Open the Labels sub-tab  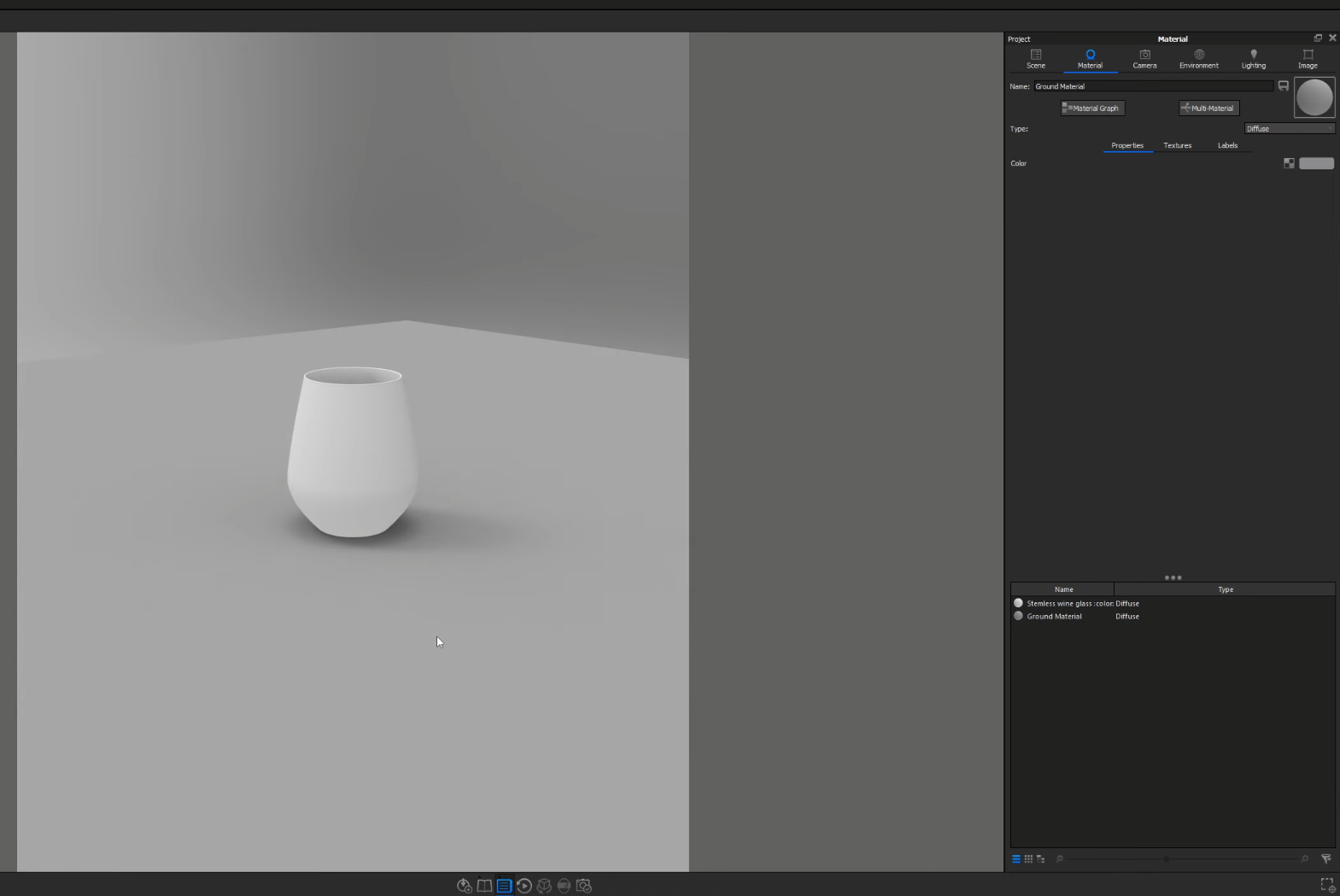1227,145
